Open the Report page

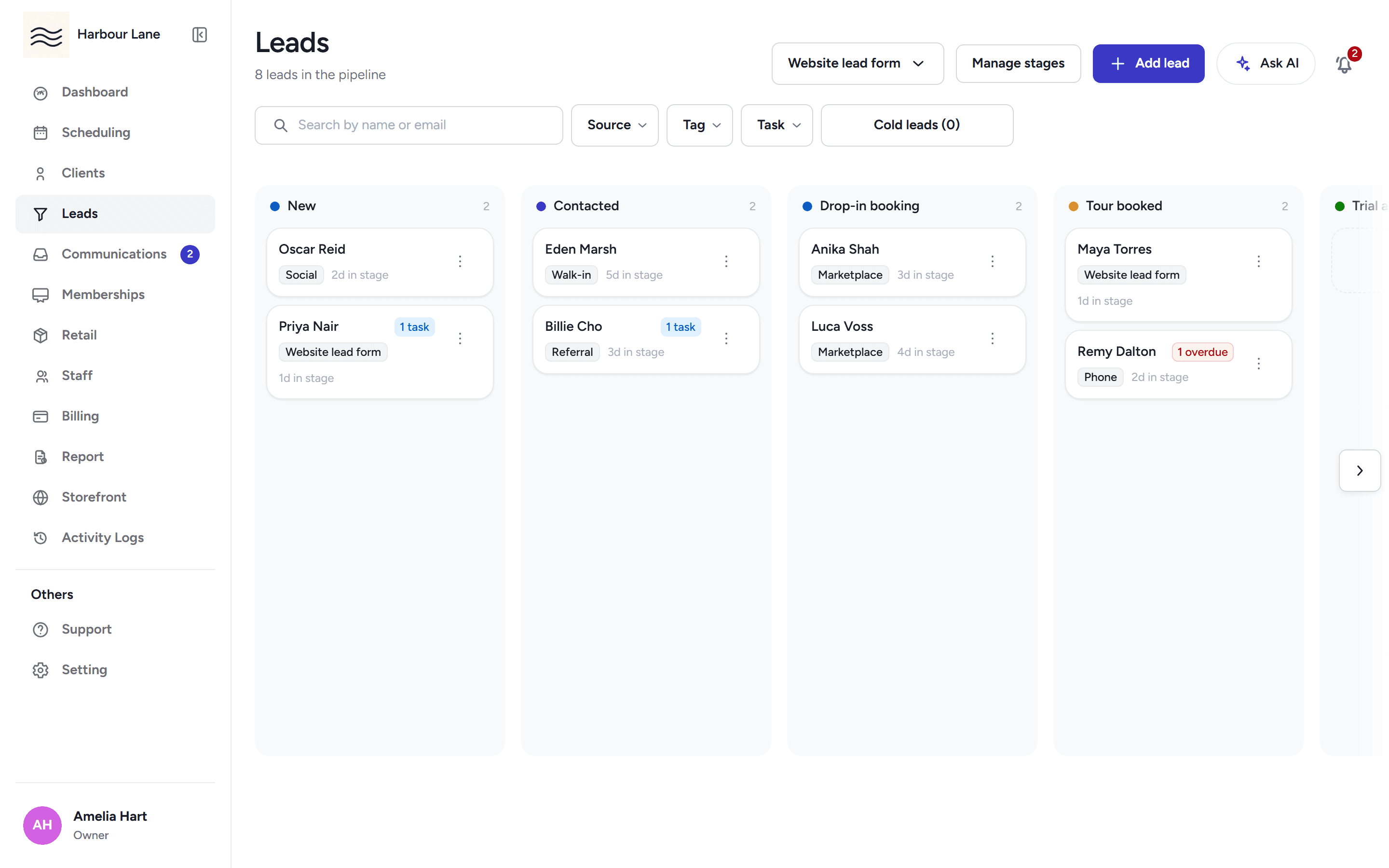115,457
